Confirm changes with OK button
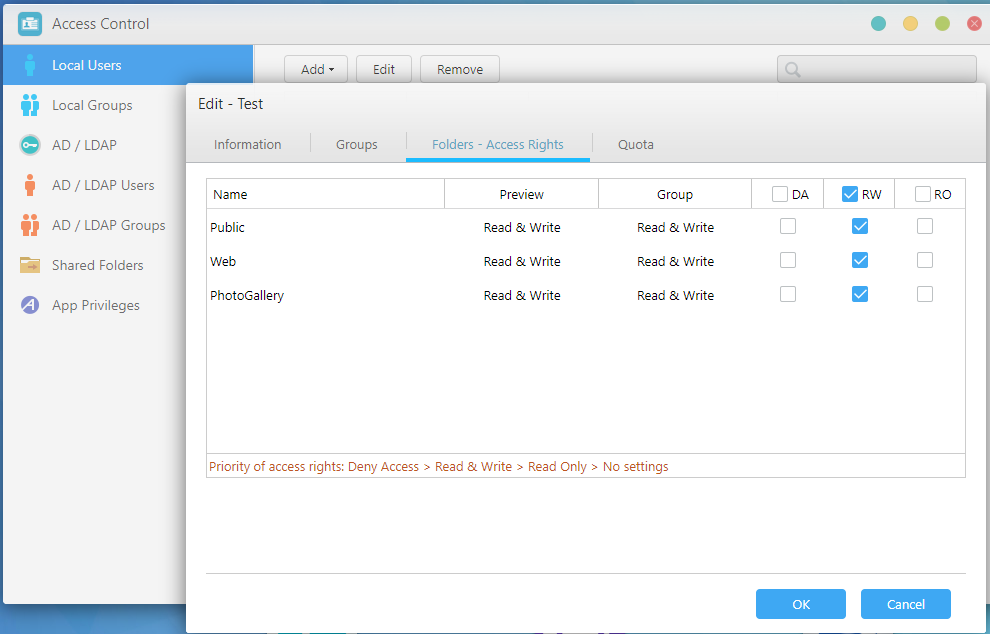The width and height of the screenshot is (990, 634). tap(801, 604)
